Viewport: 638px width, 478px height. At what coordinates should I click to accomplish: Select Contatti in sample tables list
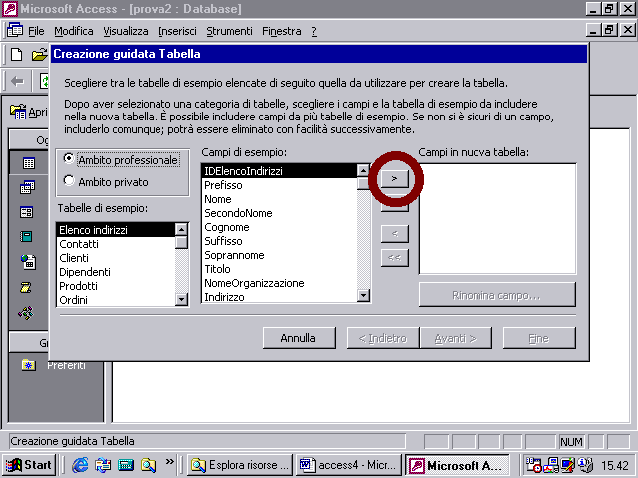tap(116, 244)
